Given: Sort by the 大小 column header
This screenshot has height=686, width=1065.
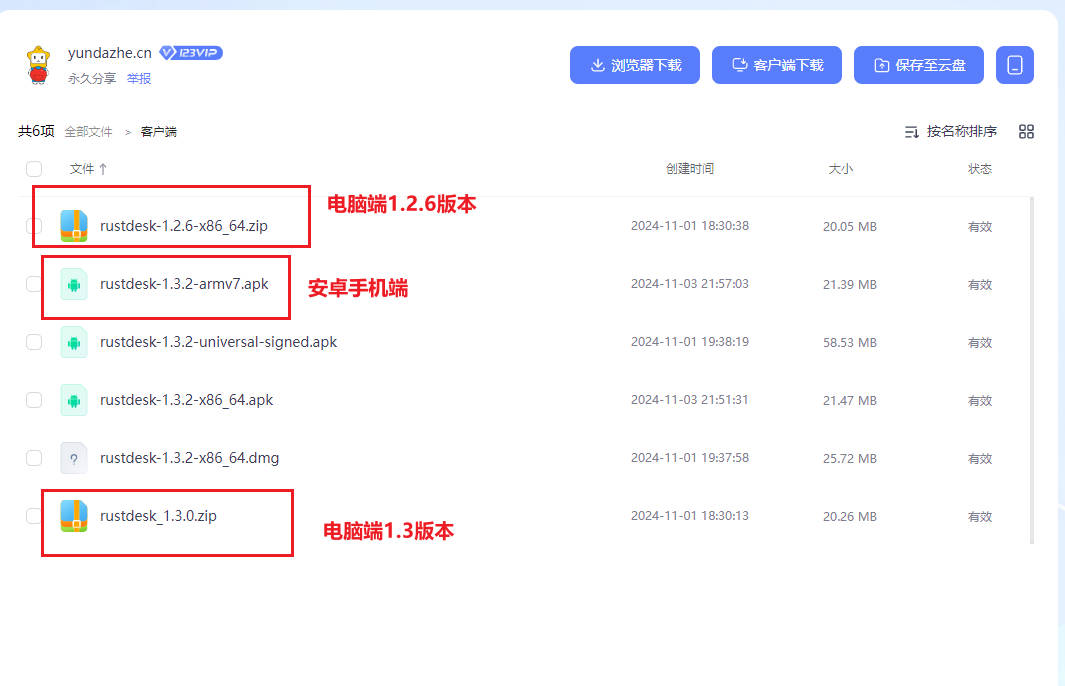Looking at the screenshot, I should coord(840,169).
